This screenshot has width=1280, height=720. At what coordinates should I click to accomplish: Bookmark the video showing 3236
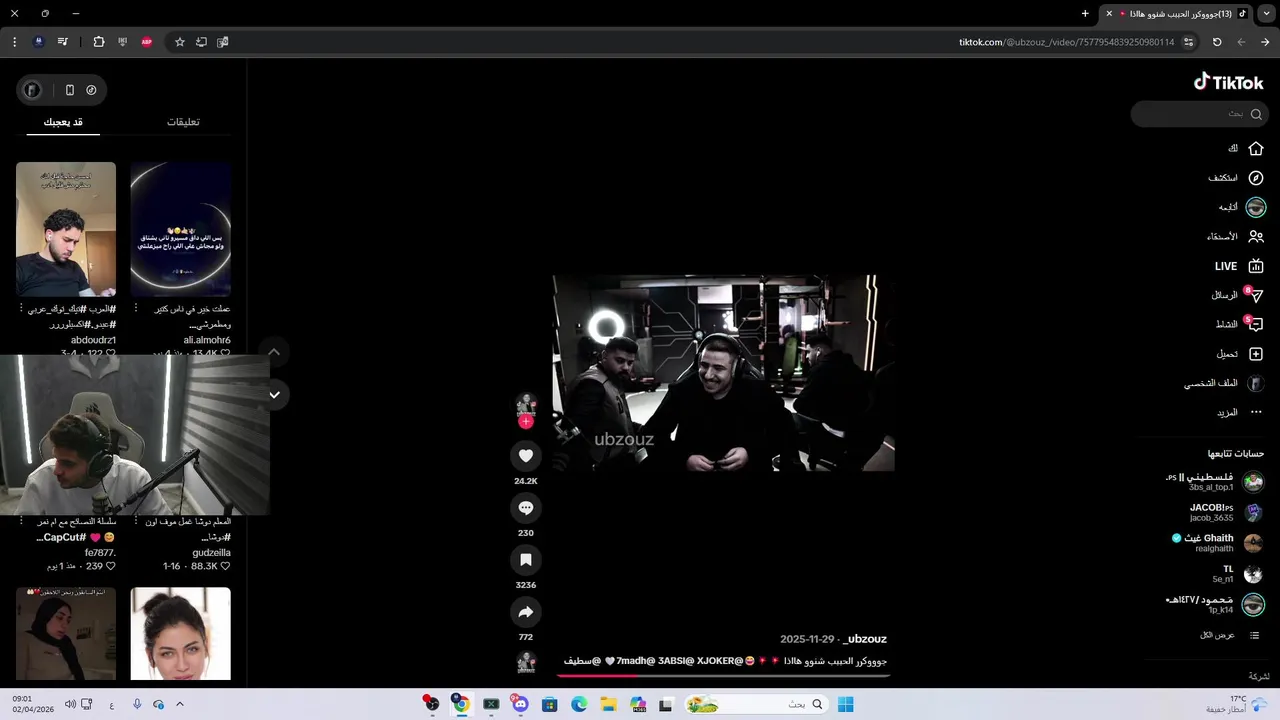[x=526, y=560]
